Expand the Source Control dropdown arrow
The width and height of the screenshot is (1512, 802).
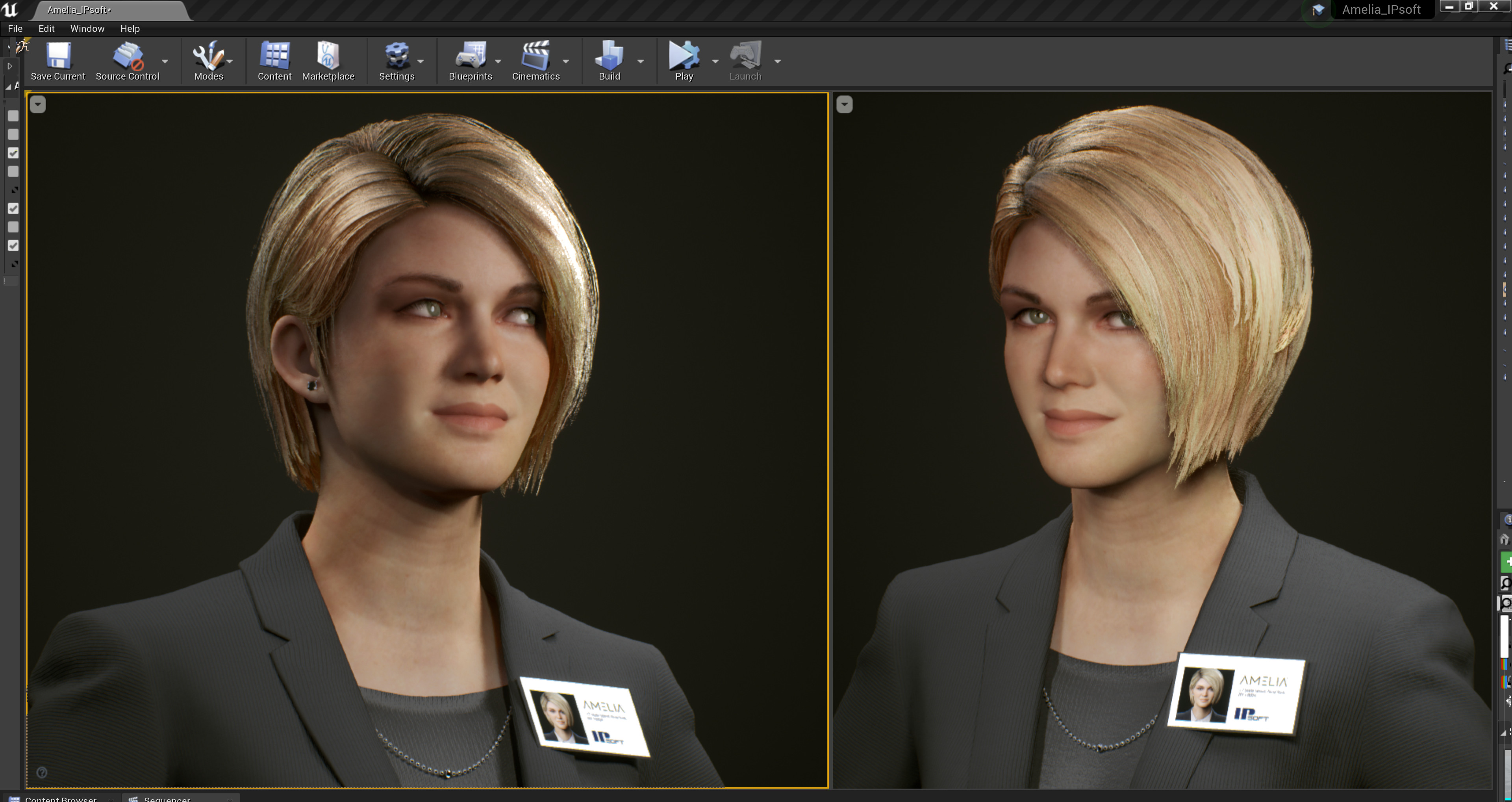click(x=165, y=61)
